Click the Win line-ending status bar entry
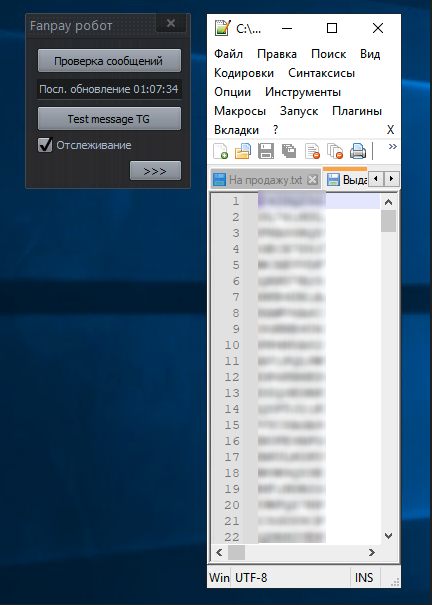Viewport: 432px width, 605px height. (x=219, y=578)
